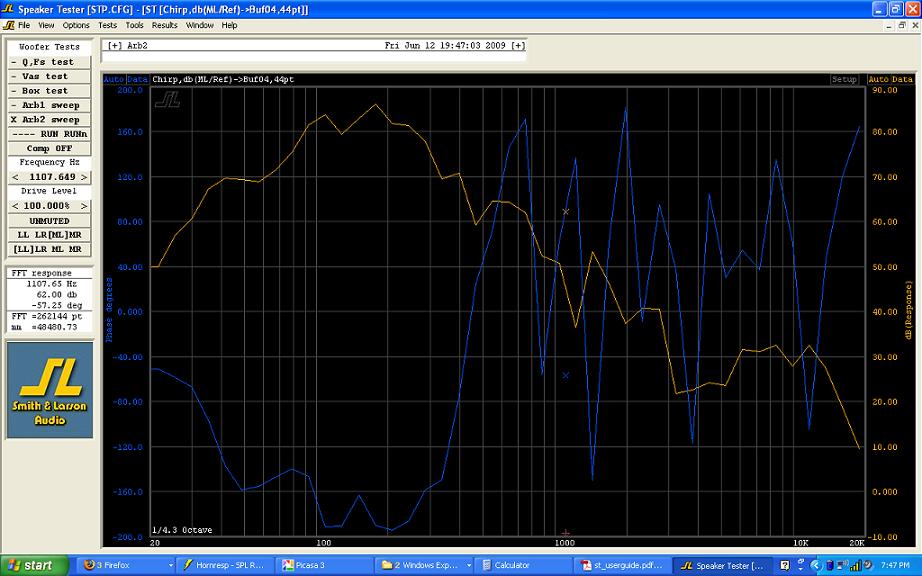The width and height of the screenshot is (922, 576).
Task: Deselect the checked Arb2 sweep option
Action: [x=49, y=119]
